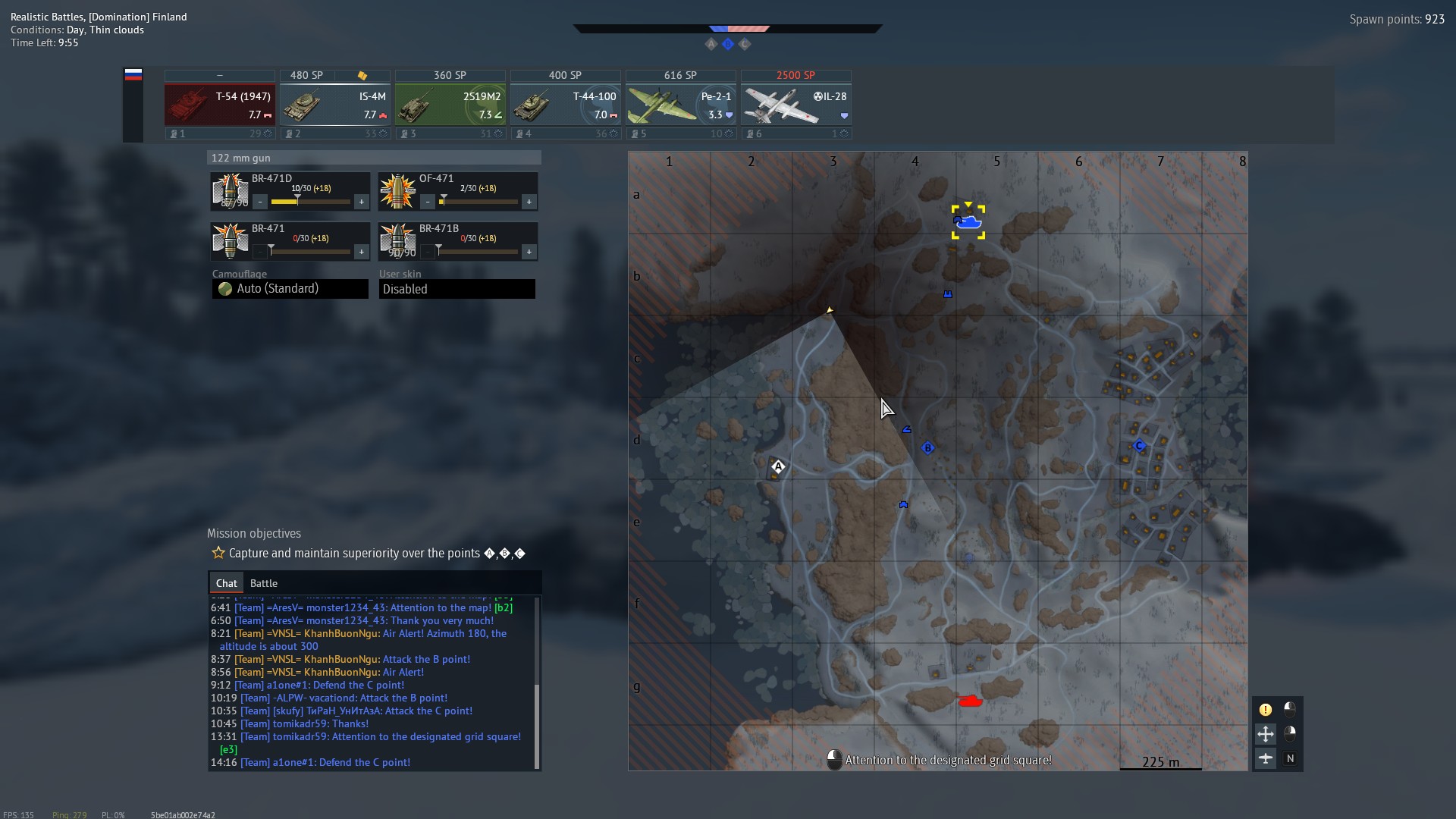Click the red enemy tank map marker
Viewport: 1456px width, 819px height.
pos(970,701)
